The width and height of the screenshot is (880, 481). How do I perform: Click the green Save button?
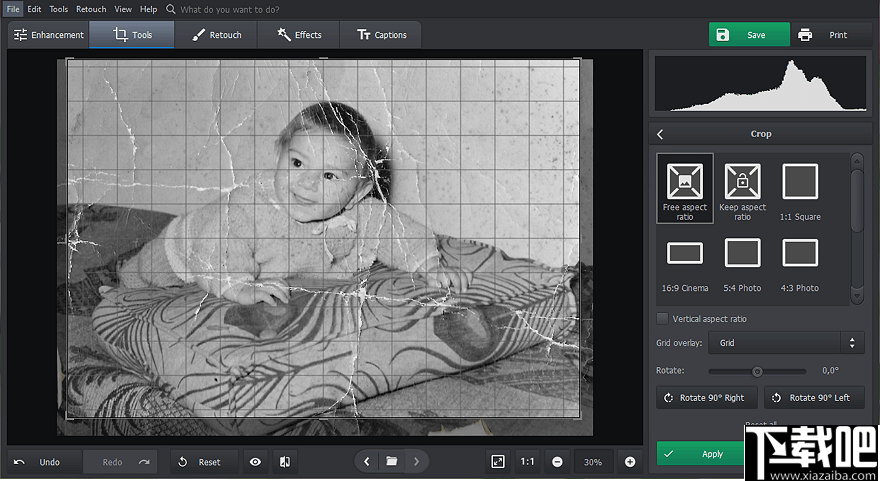749,35
